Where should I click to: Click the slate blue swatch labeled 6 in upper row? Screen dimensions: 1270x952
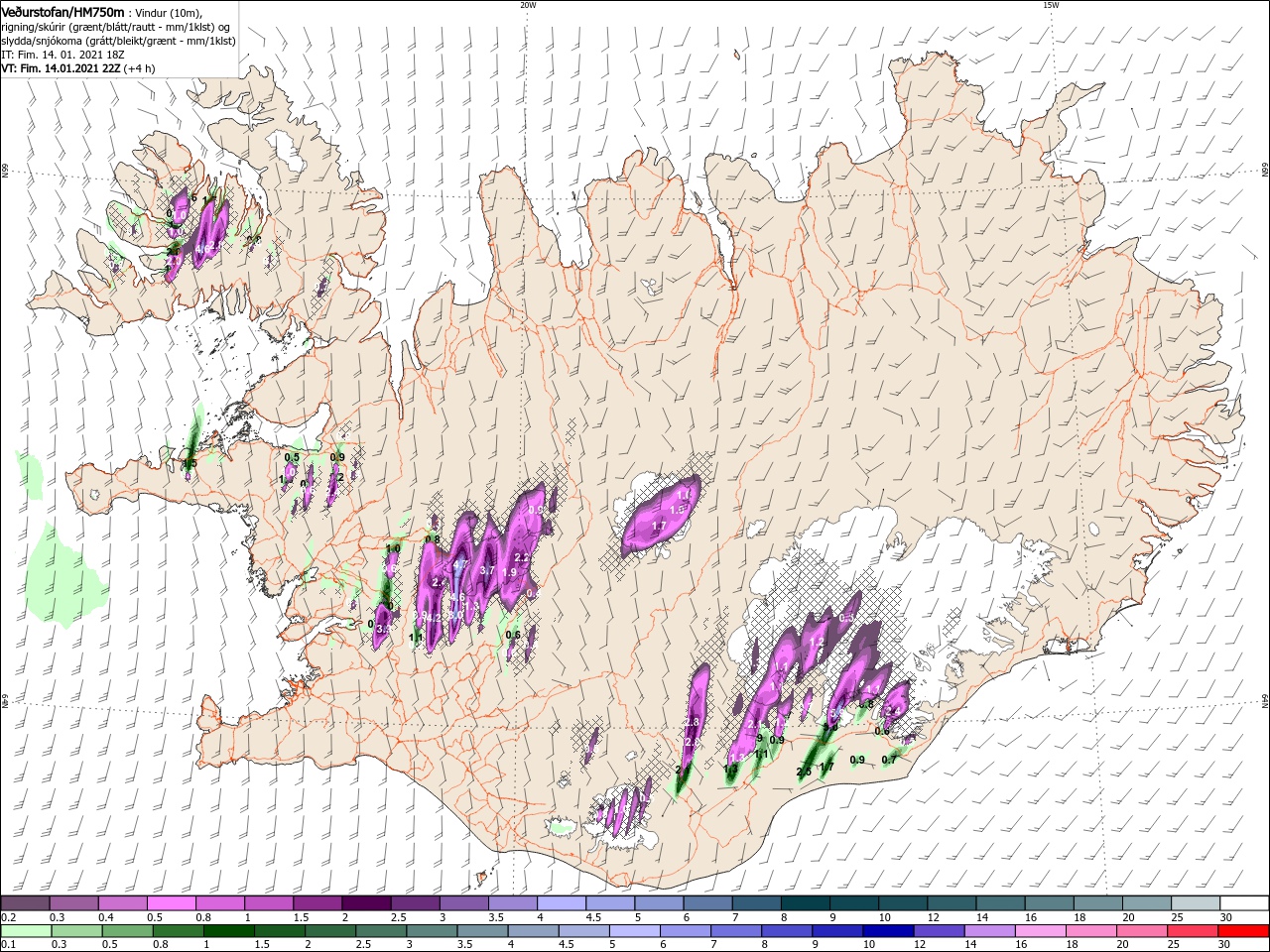point(706,903)
